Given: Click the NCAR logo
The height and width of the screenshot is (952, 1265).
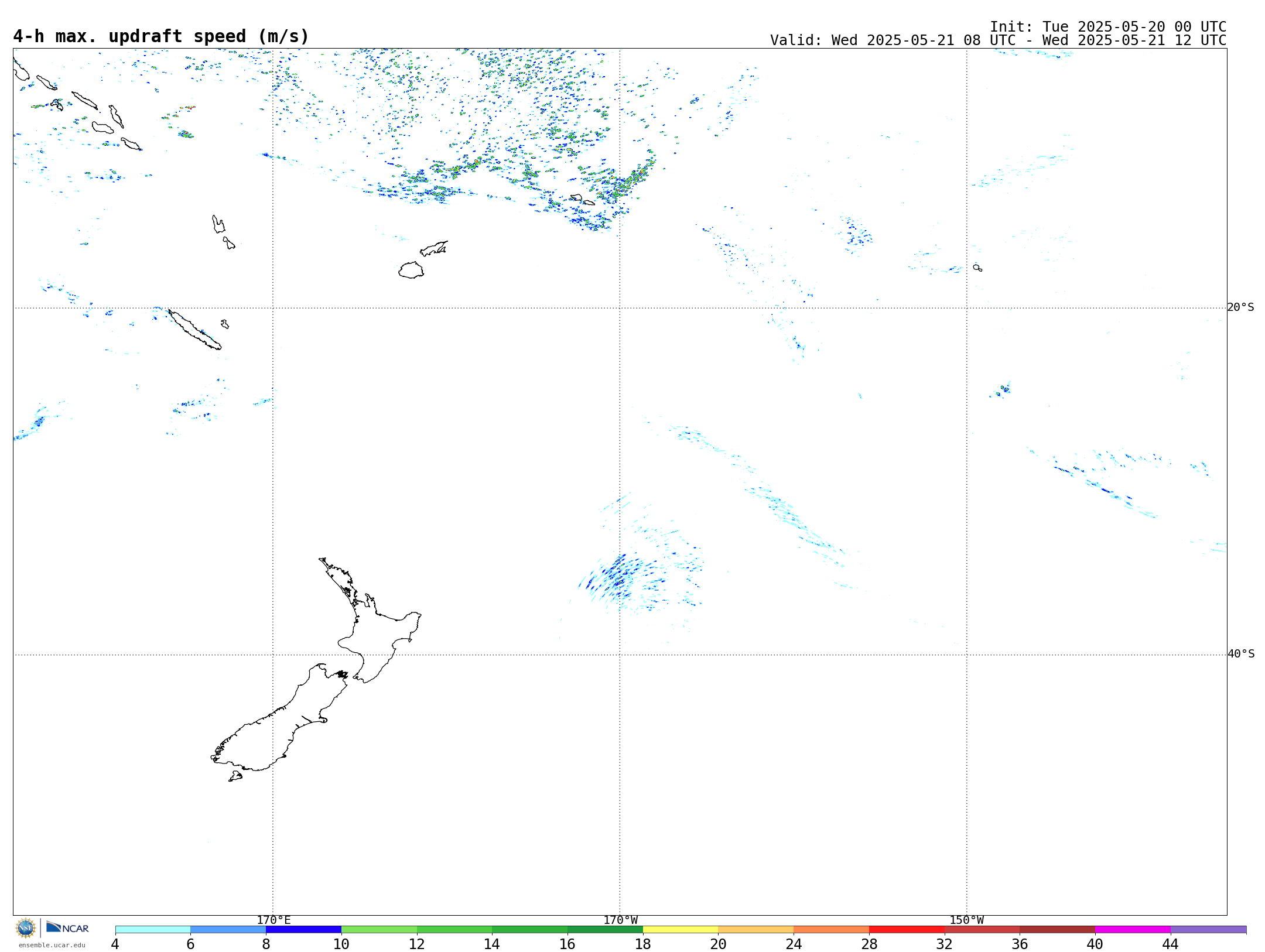Looking at the screenshot, I should click(67, 928).
